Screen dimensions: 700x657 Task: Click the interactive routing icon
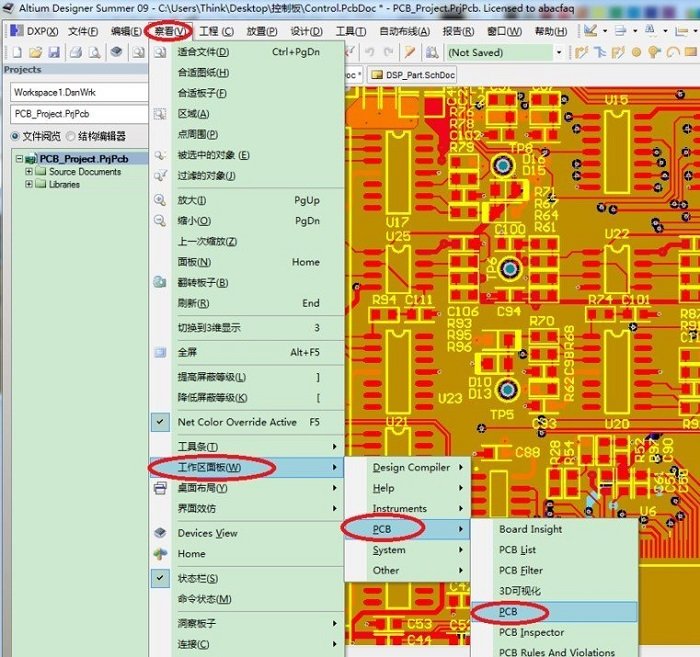point(581,53)
